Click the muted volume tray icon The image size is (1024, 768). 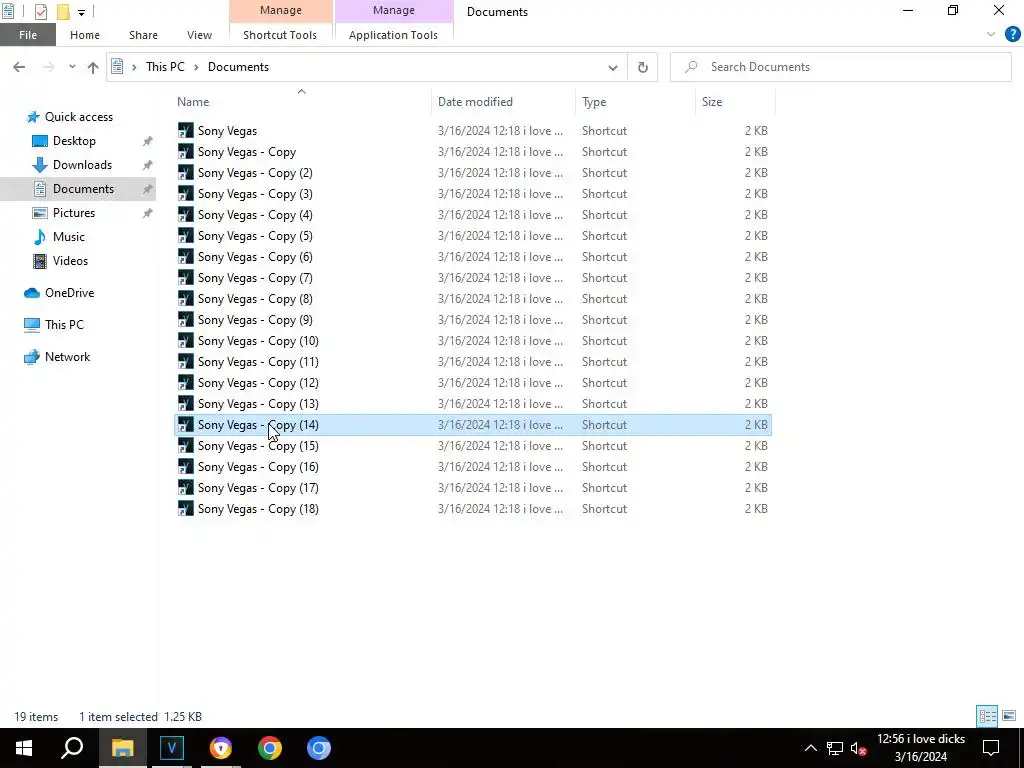coord(859,748)
